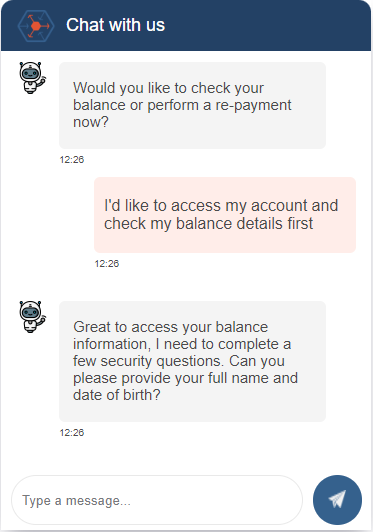Click 'Great to access your balance' opening line
The image size is (373, 532).
pyautogui.click(x=170, y=327)
